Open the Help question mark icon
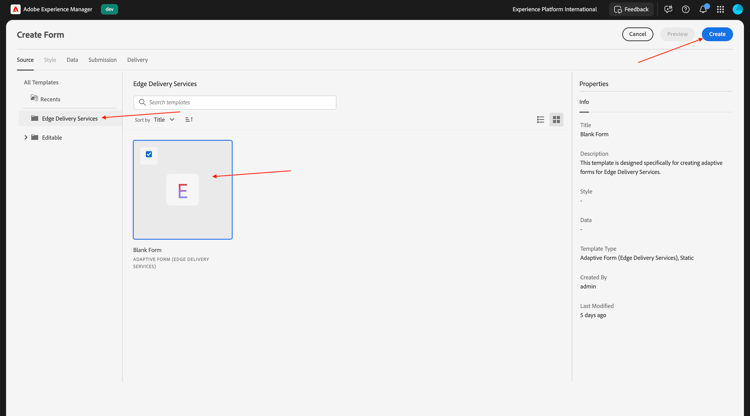The image size is (750, 416). point(685,9)
